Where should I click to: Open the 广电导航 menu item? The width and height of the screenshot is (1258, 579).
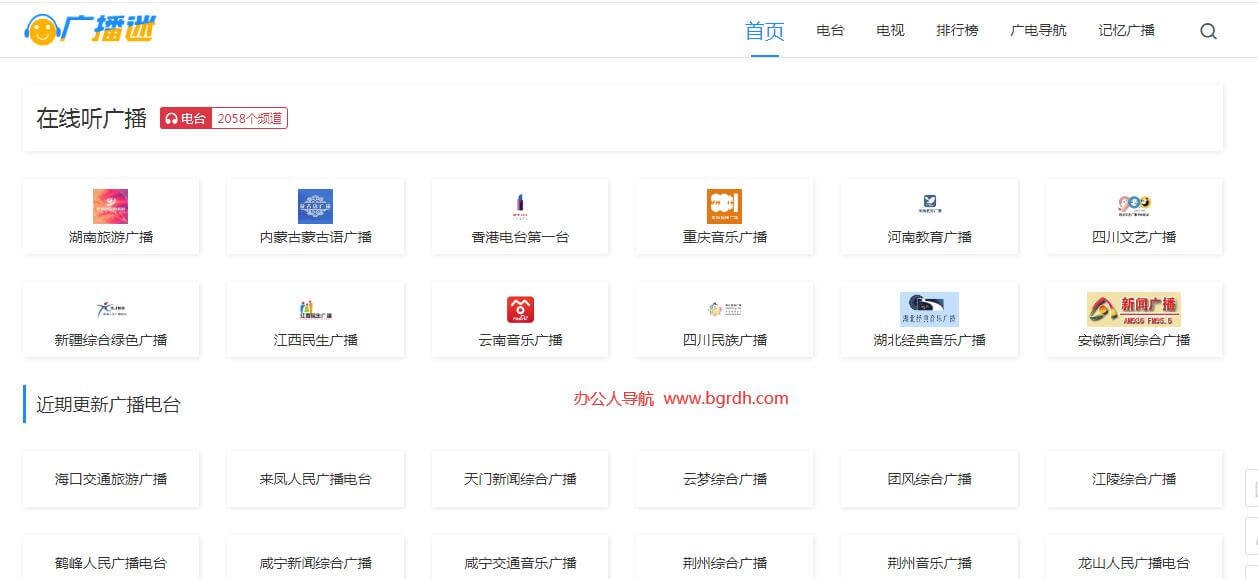(x=1038, y=31)
